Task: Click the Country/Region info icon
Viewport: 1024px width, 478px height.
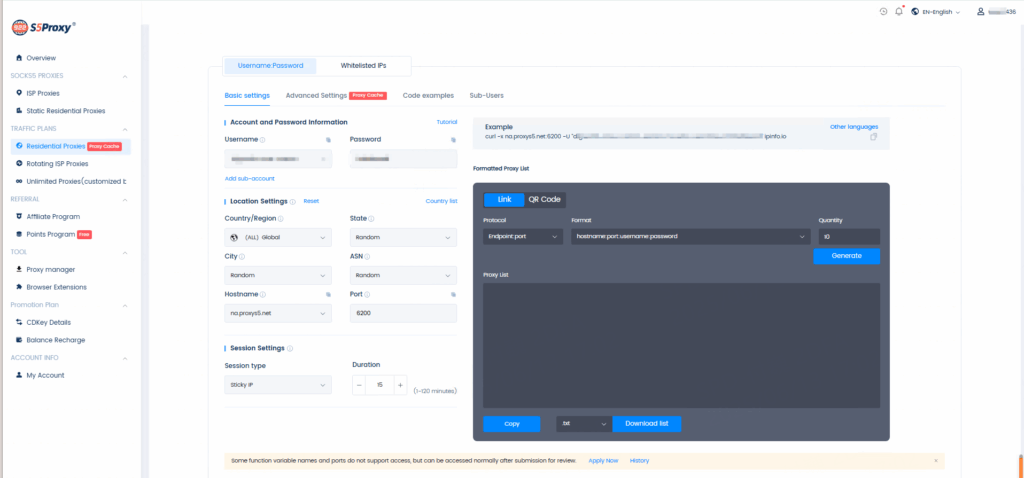Action: coord(280,219)
